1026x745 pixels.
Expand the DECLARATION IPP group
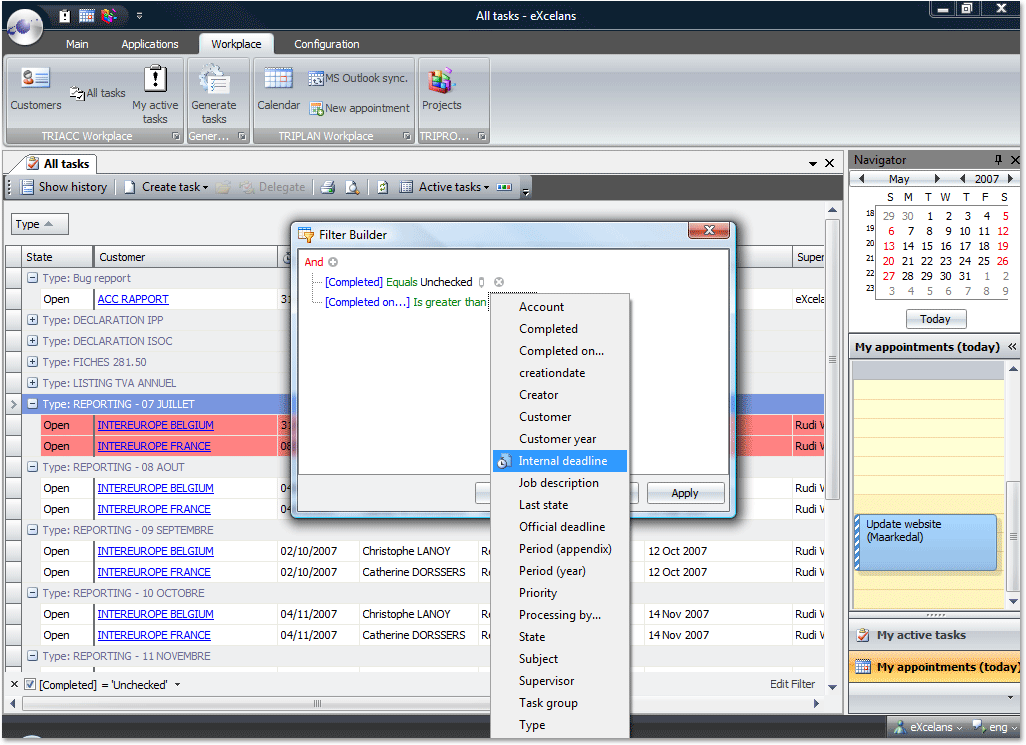coord(33,320)
